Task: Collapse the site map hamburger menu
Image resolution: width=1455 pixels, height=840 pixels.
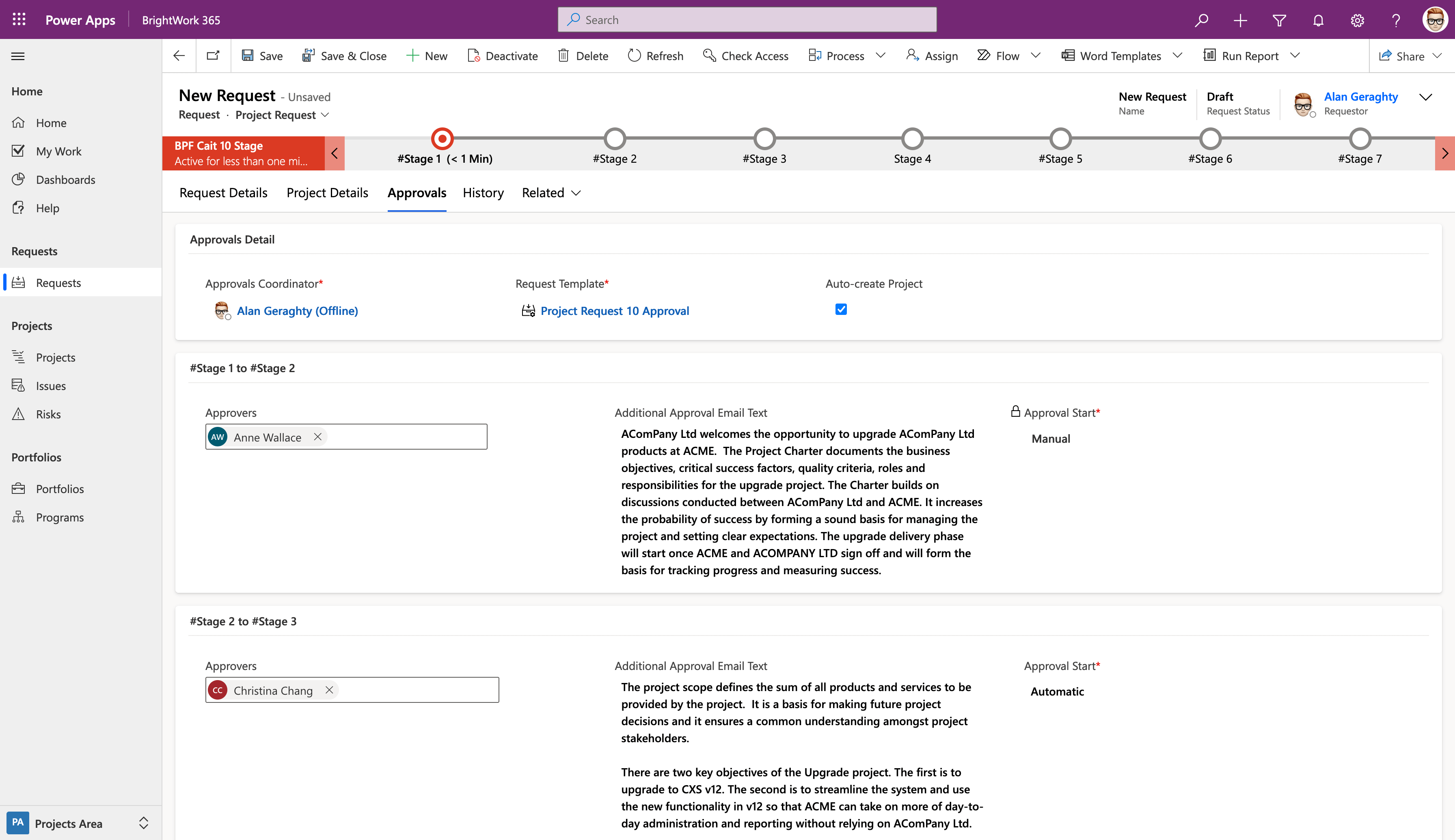Action: [18, 56]
